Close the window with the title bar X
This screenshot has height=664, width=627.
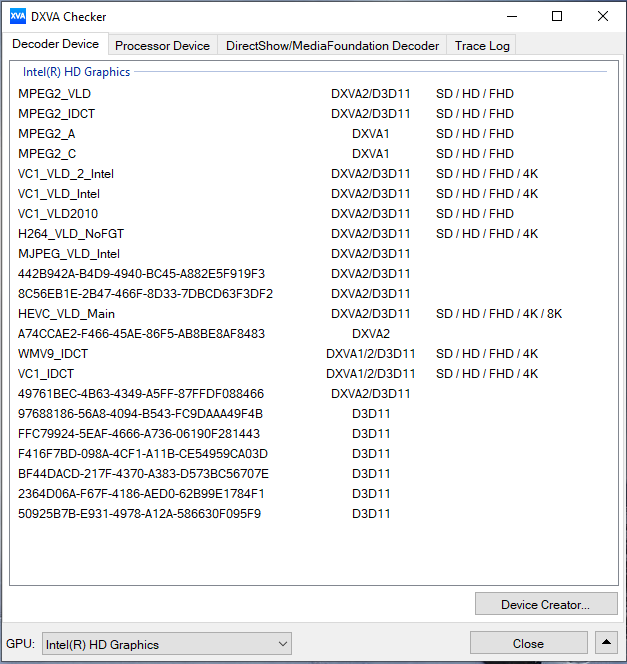pyautogui.click(x=602, y=16)
